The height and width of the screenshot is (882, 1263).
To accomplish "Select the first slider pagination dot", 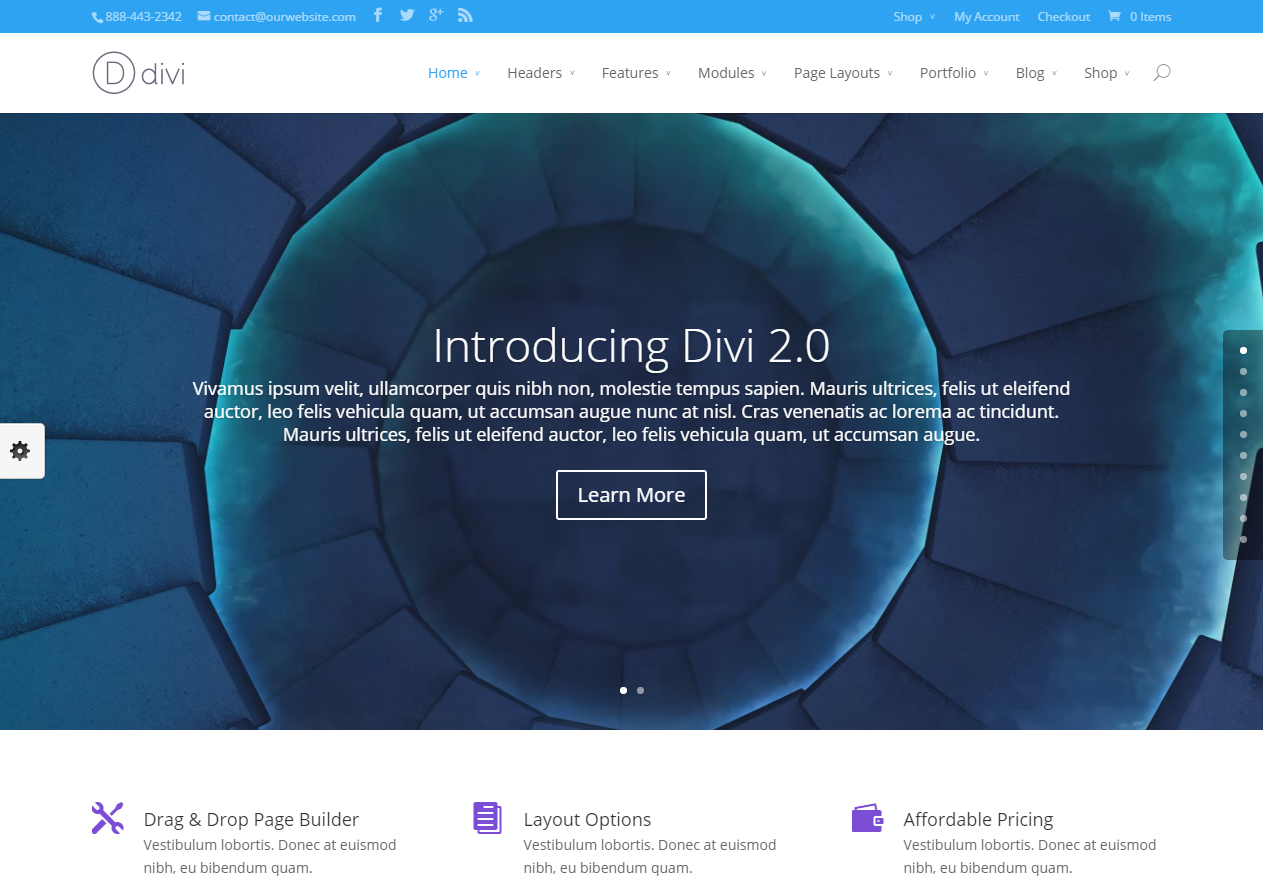I will (623, 690).
